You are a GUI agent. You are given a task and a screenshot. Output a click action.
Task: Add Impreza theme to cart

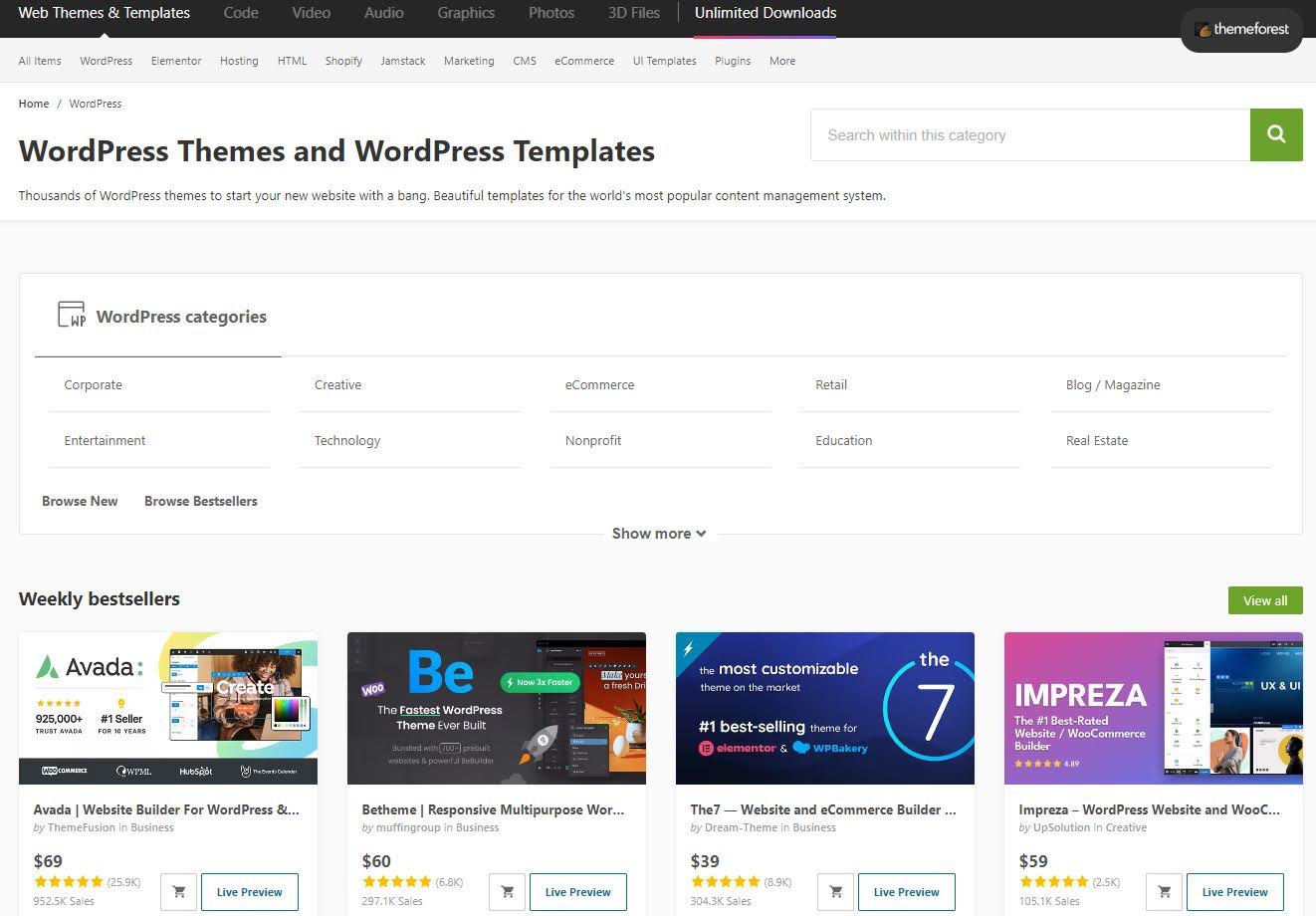click(x=1165, y=892)
